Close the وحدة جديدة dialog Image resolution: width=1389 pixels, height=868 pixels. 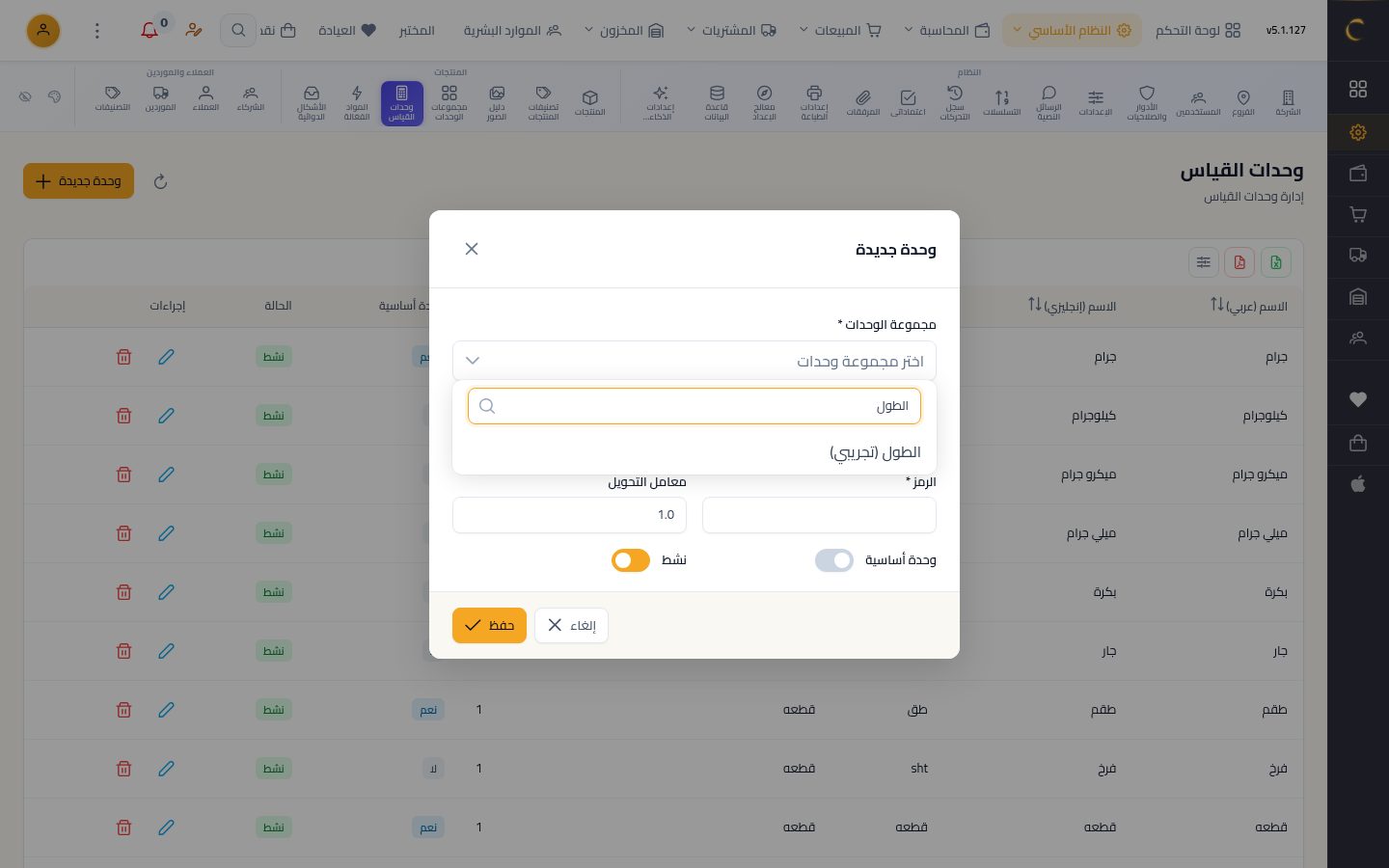472,249
